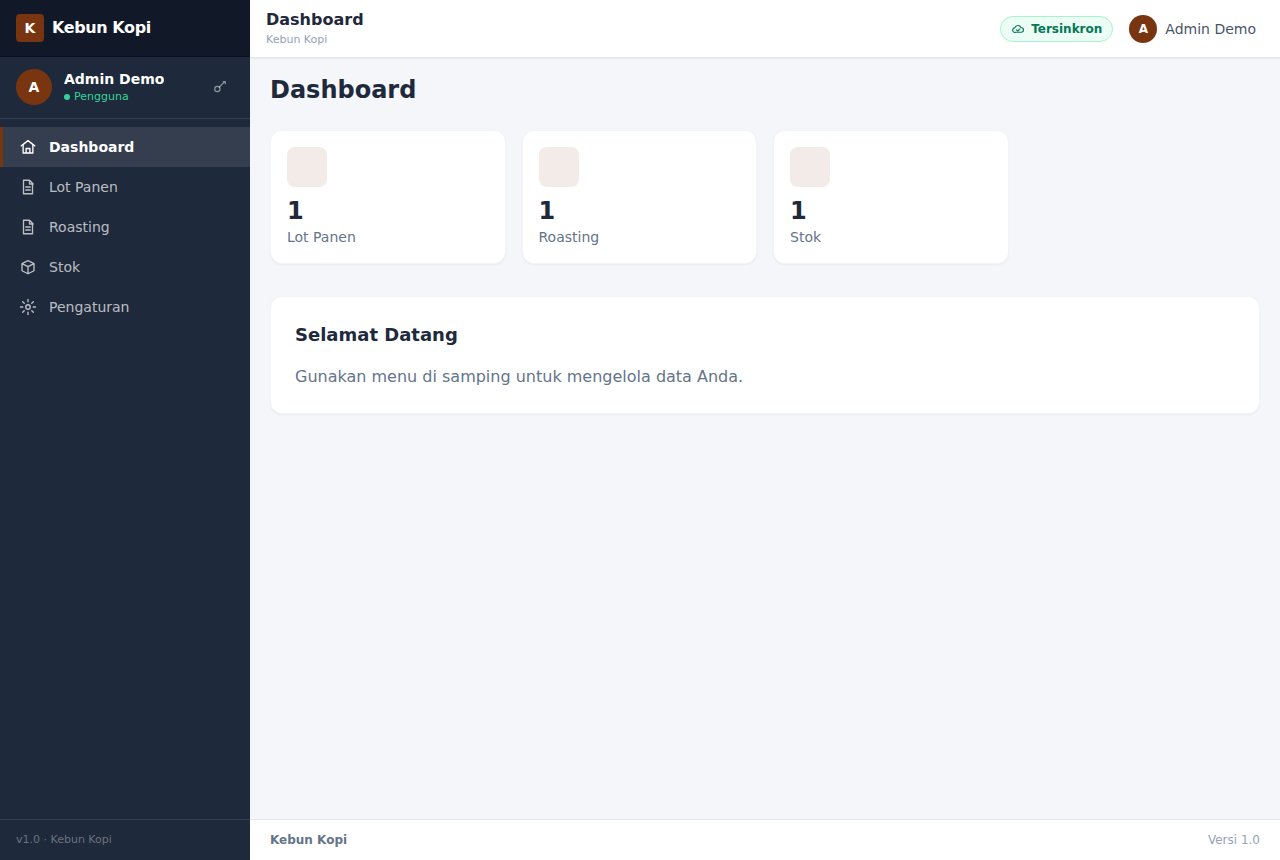1280x860 pixels.
Task: Click the Pengaturan gear icon
Action: [28, 307]
